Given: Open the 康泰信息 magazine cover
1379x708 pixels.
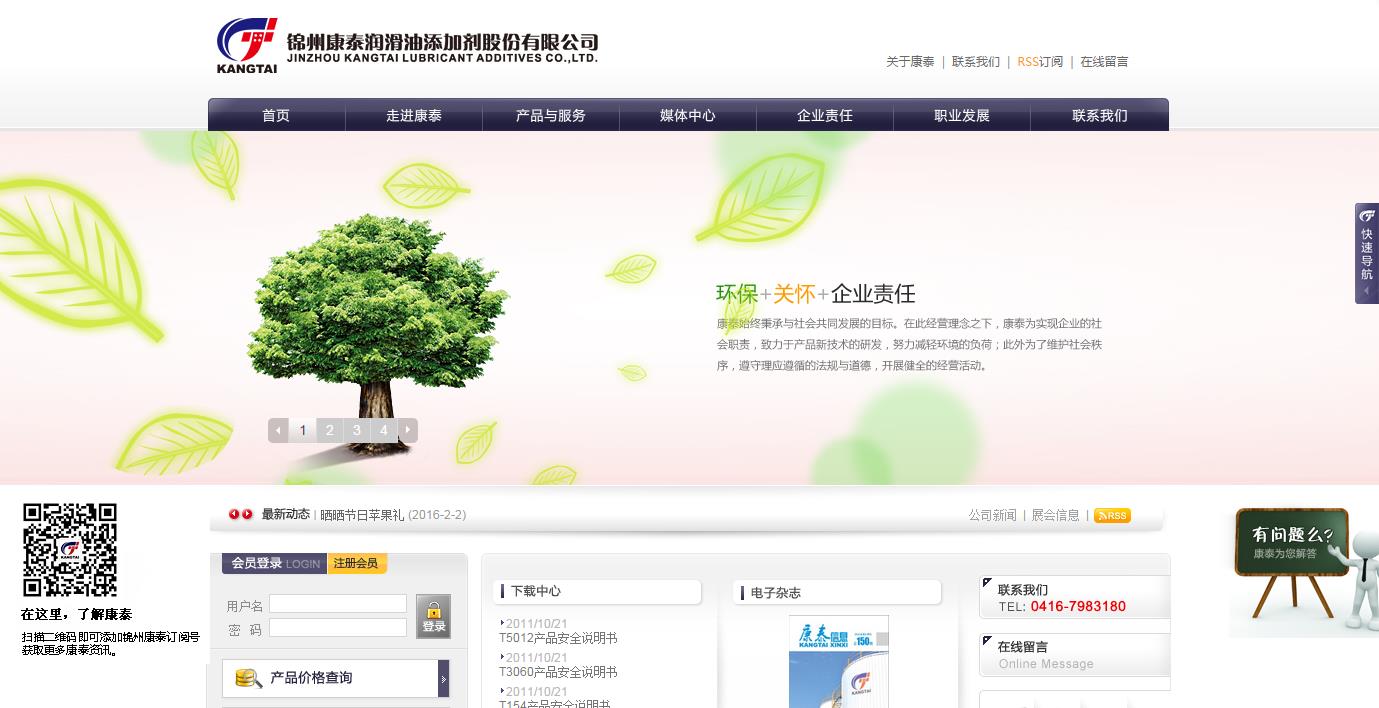Looking at the screenshot, I should tap(839, 661).
